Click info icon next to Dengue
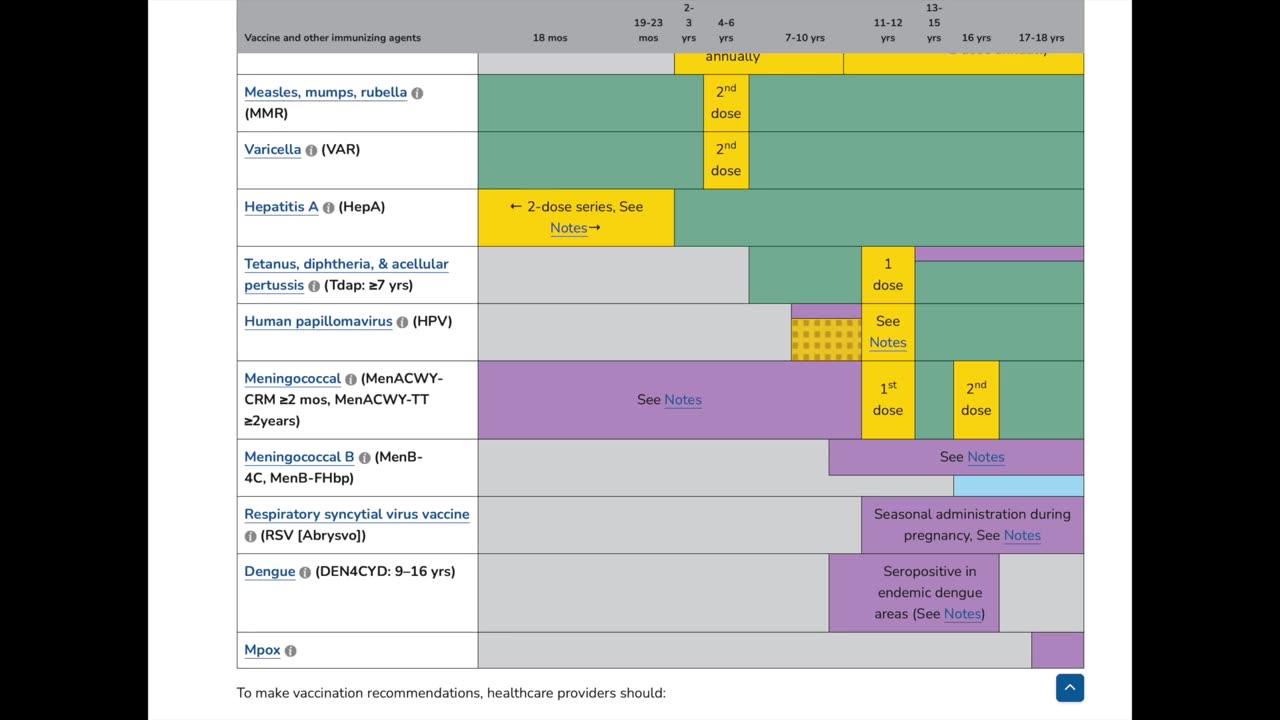The height and width of the screenshot is (720, 1280). (x=305, y=572)
